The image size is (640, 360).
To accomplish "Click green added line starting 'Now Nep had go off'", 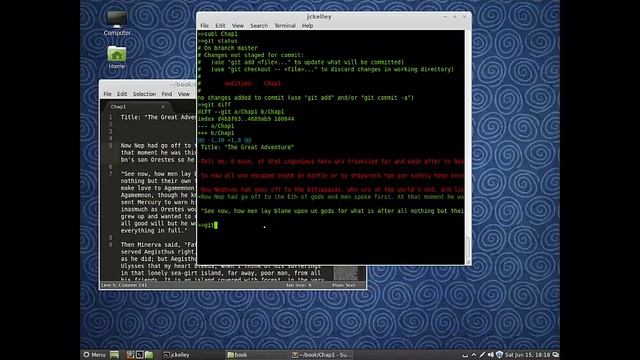I will [x=331, y=197].
